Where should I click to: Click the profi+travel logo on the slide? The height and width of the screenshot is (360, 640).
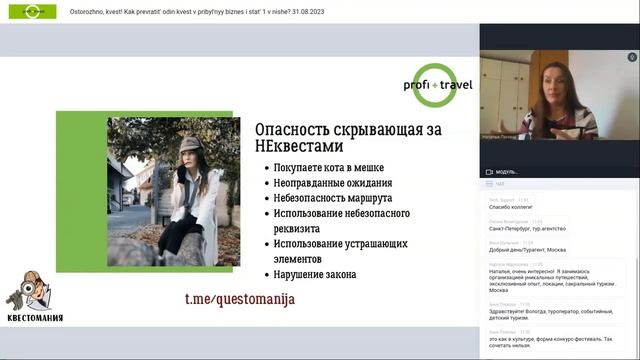pos(438,85)
